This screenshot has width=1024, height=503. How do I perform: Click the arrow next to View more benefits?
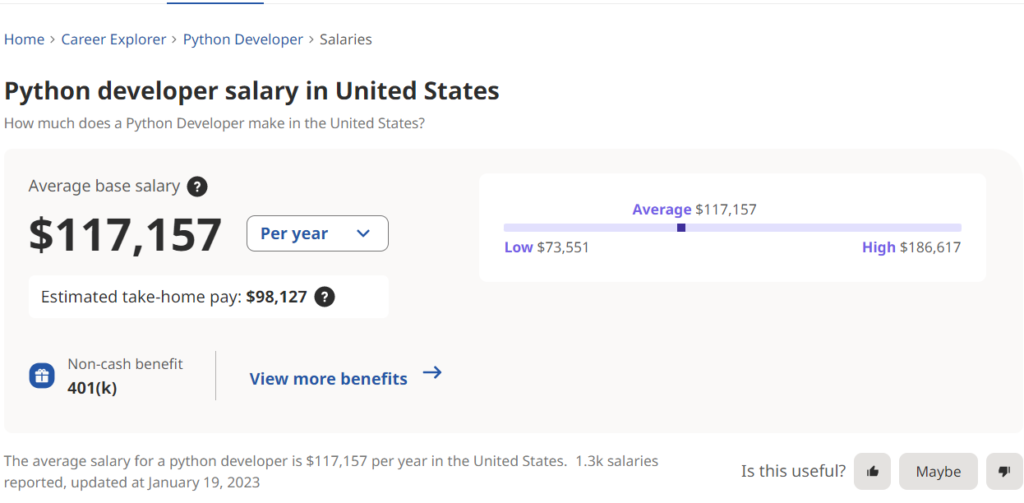point(432,373)
